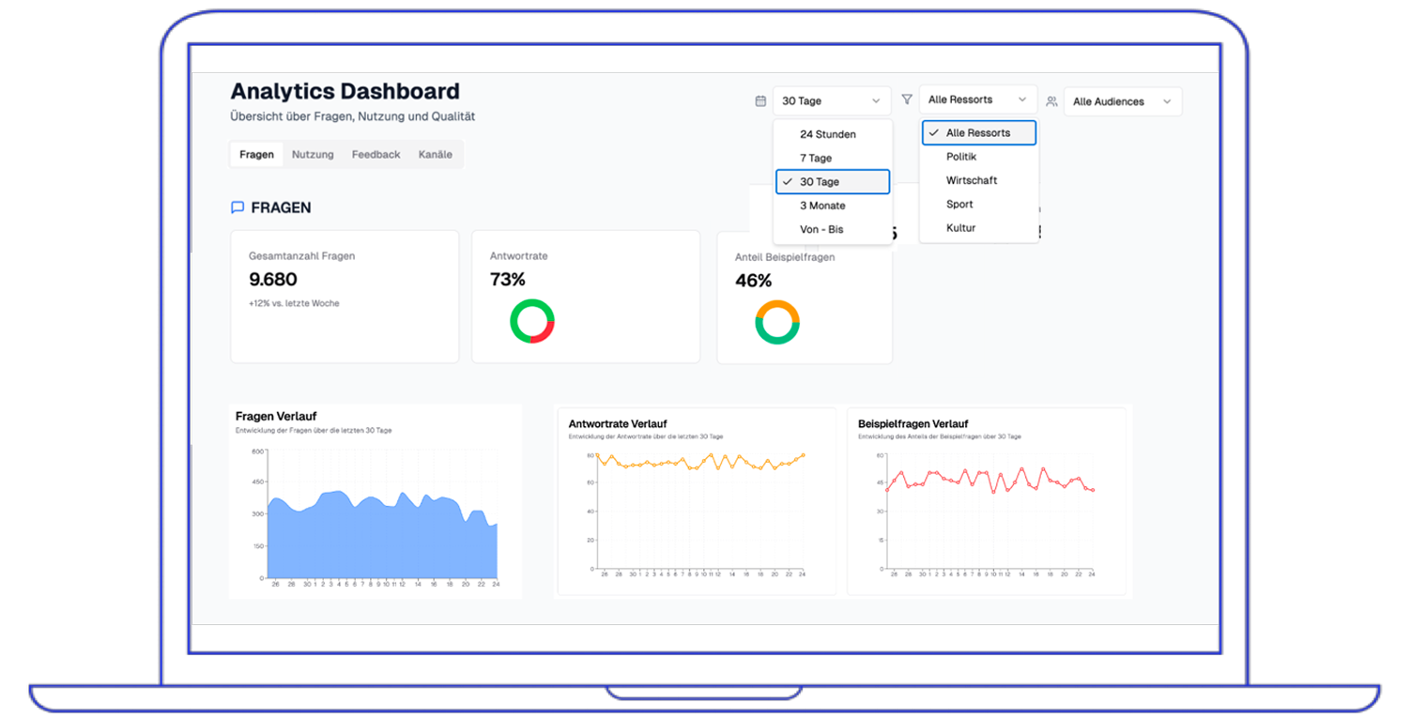1413x720 pixels.
Task: Open the 30 Tage time range dropdown
Action: (x=831, y=101)
